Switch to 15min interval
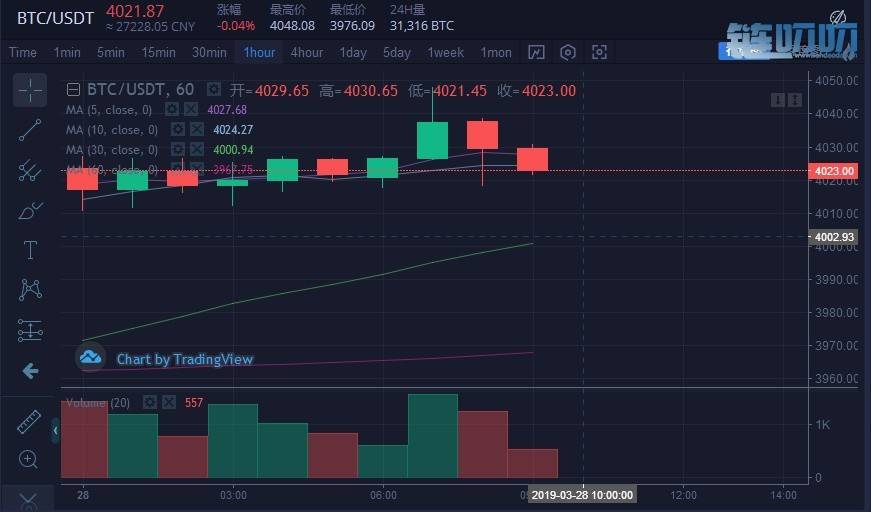The height and width of the screenshot is (512, 871). [158, 52]
